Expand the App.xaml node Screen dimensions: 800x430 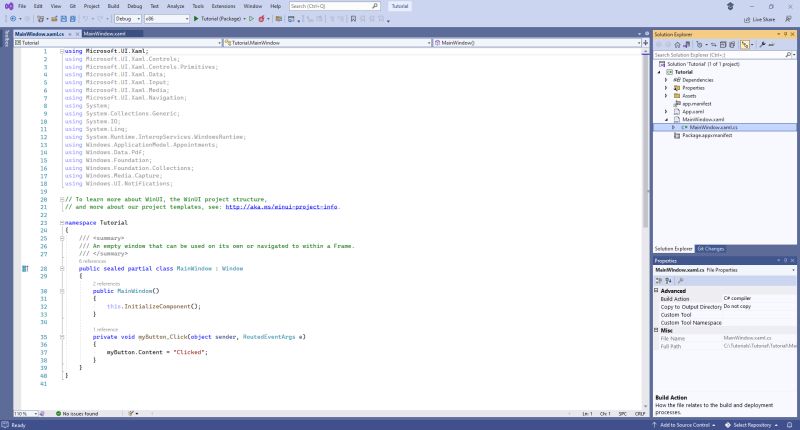666,111
